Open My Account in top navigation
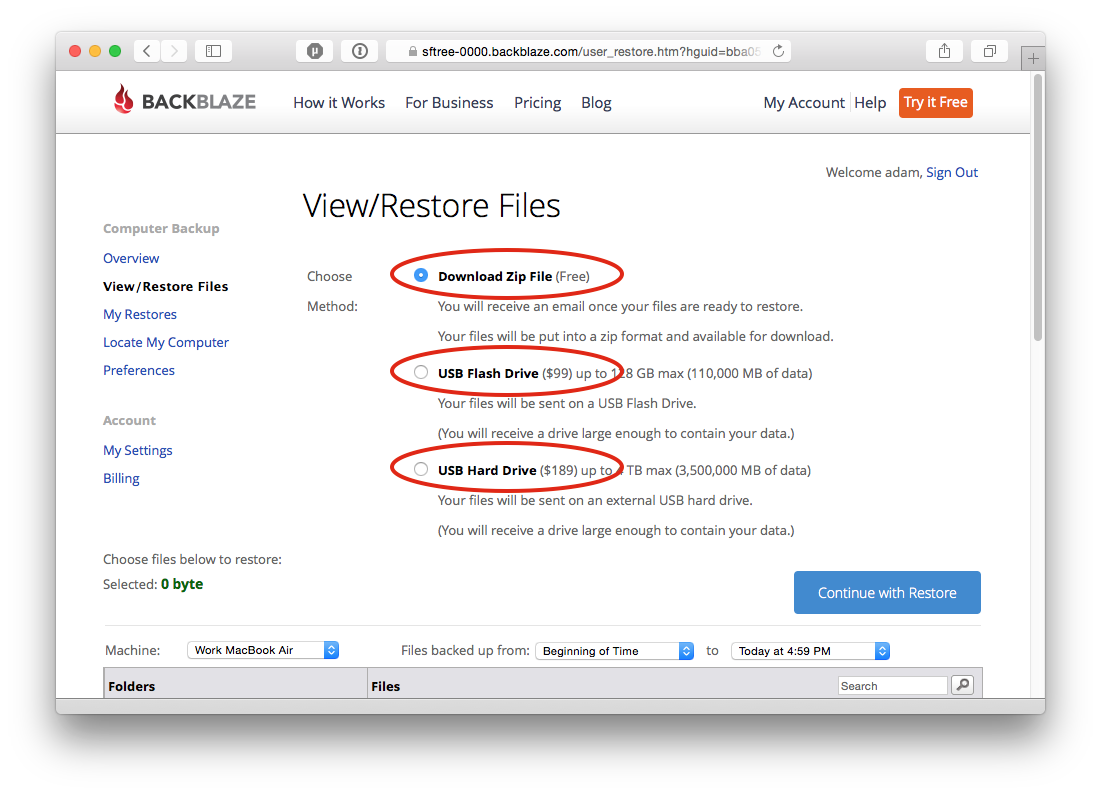This screenshot has height=794, width=1101. [804, 102]
